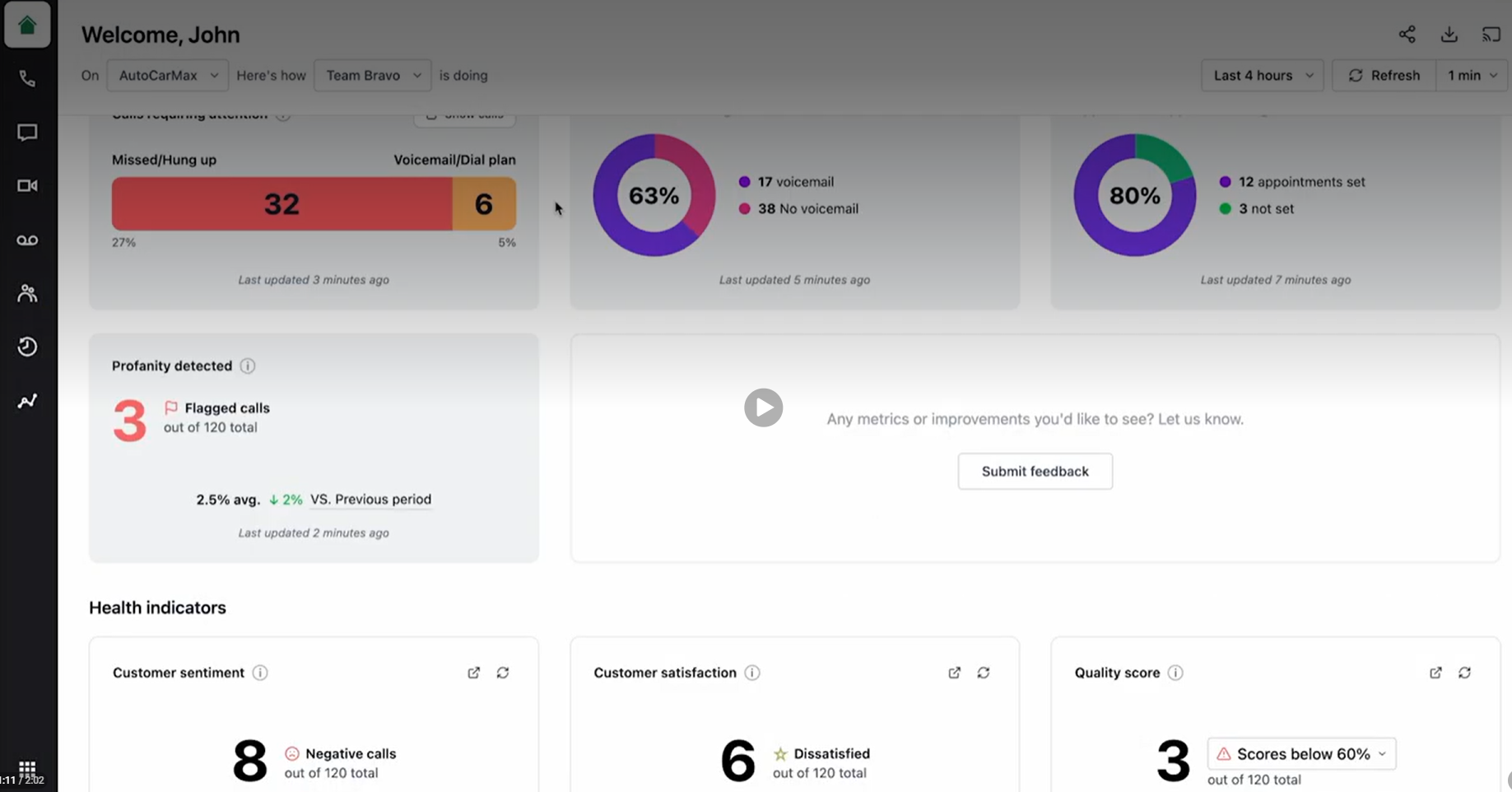1512x792 pixels.
Task: Click the 17 voicemail legend entry
Action: click(786, 182)
